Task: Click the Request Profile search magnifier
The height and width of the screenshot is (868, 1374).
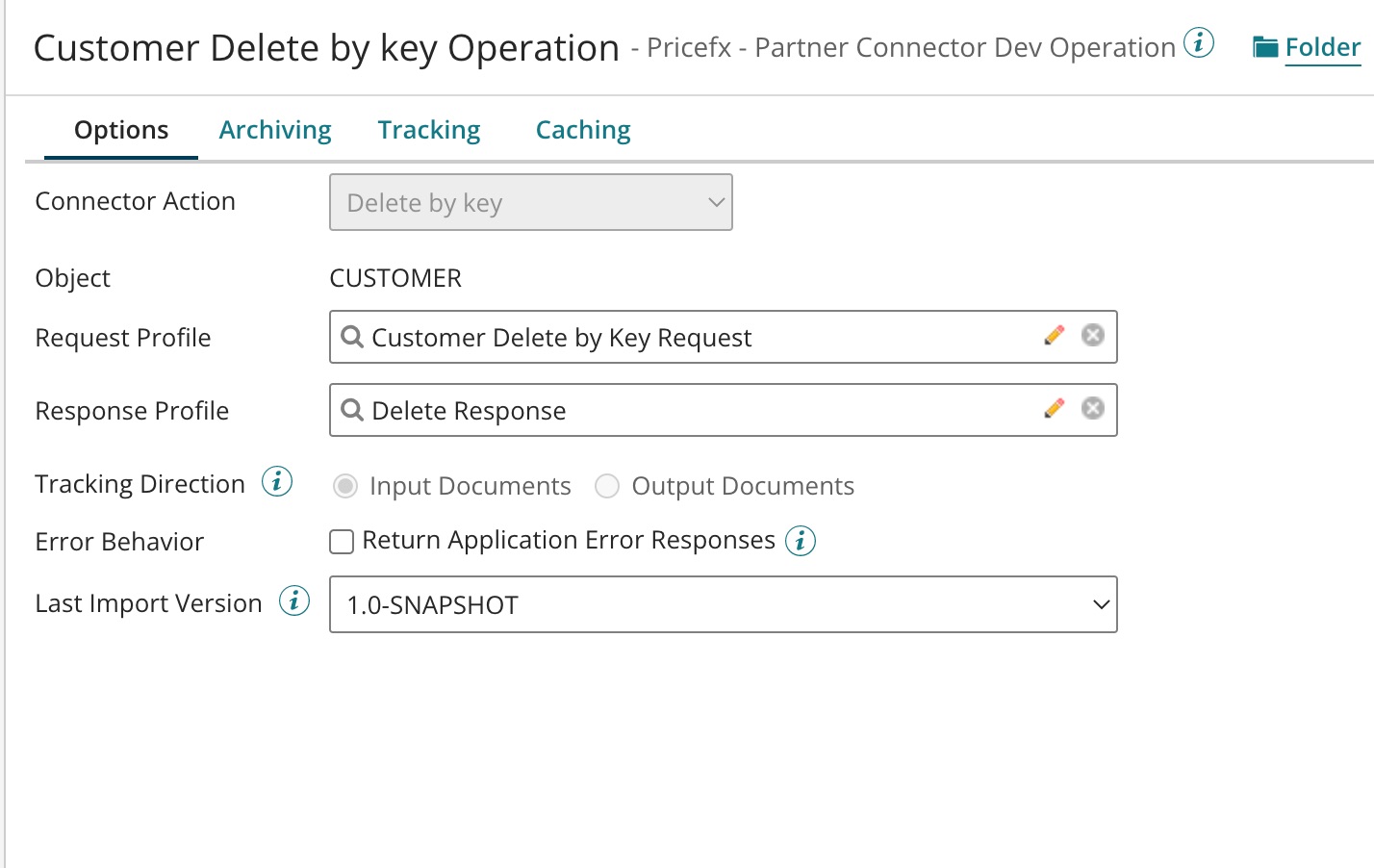Action: tap(352, 337)
